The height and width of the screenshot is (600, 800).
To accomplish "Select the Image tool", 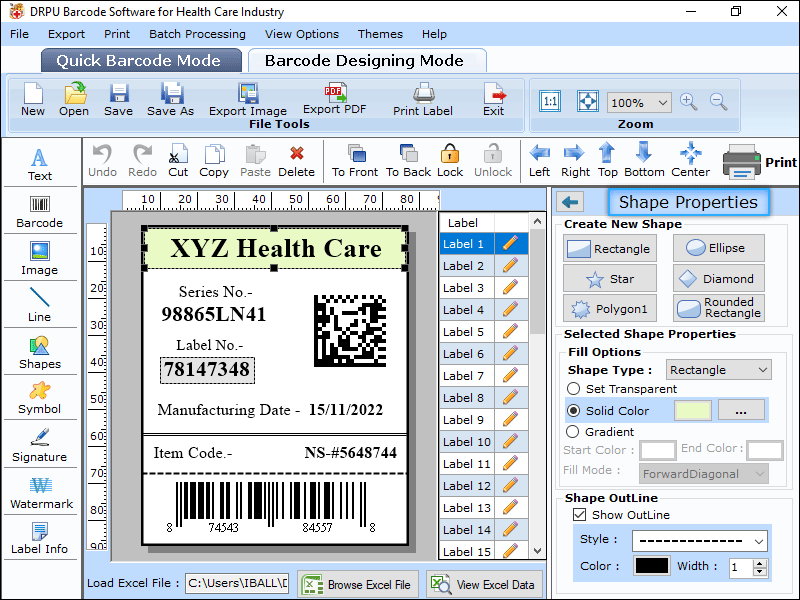I will point(40,259).
